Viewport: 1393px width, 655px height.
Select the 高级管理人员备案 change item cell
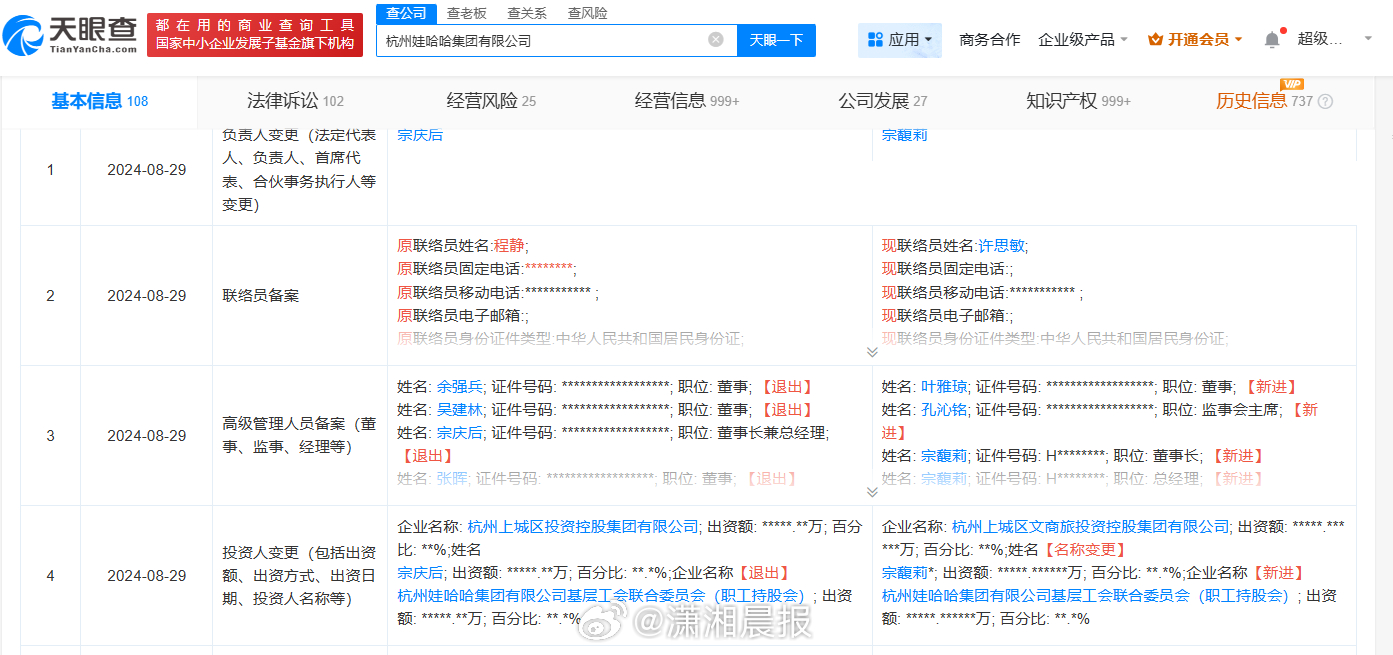point(300,436)
